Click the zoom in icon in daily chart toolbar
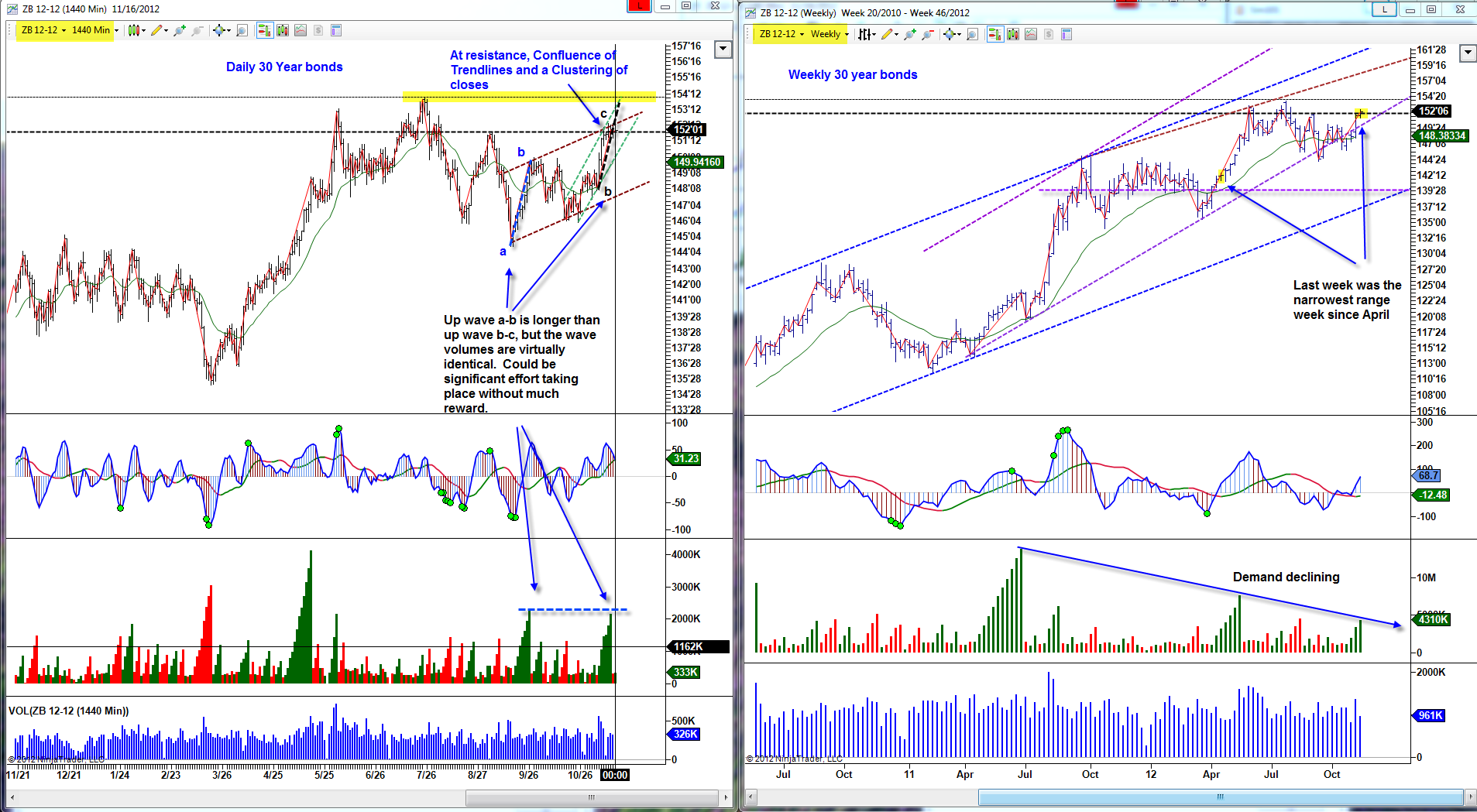The height and width of the screenshot is (812, 1477). pyautogui.click(x=180, y=30)
